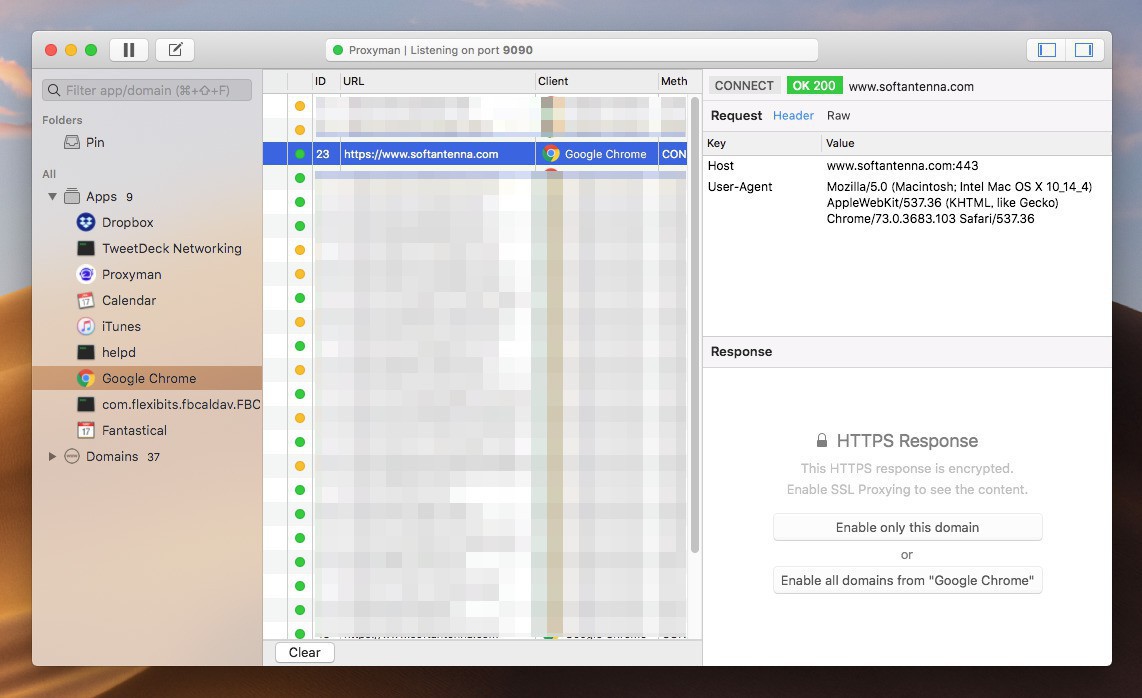Toggle the left sidebar panel icon
The height and width of the screenshot is (698, 1142).
[1047, 50]
